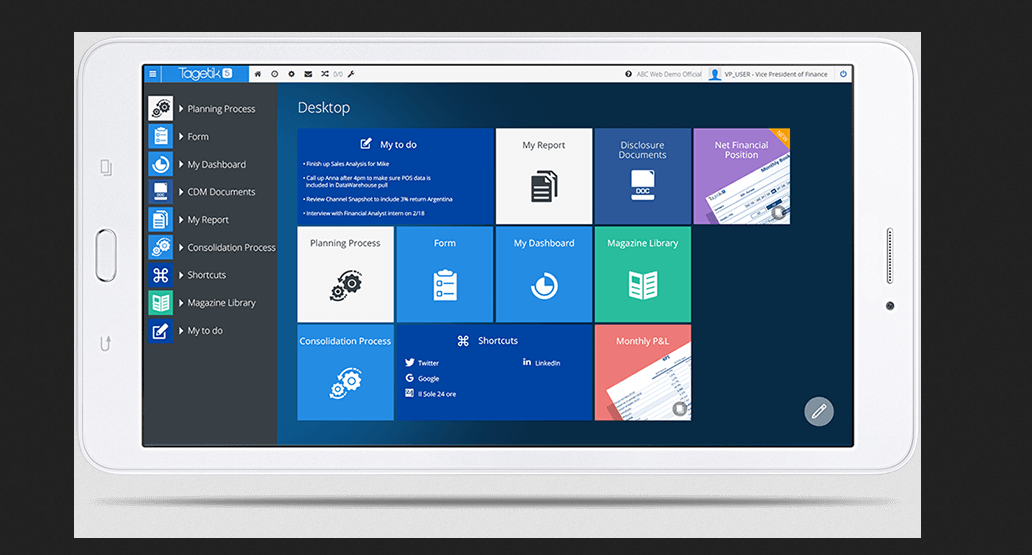This screenshot has width=1032, height=555.
Task: Click the Magazine Library book sidebar icon
Action: [x=160, y=303]
